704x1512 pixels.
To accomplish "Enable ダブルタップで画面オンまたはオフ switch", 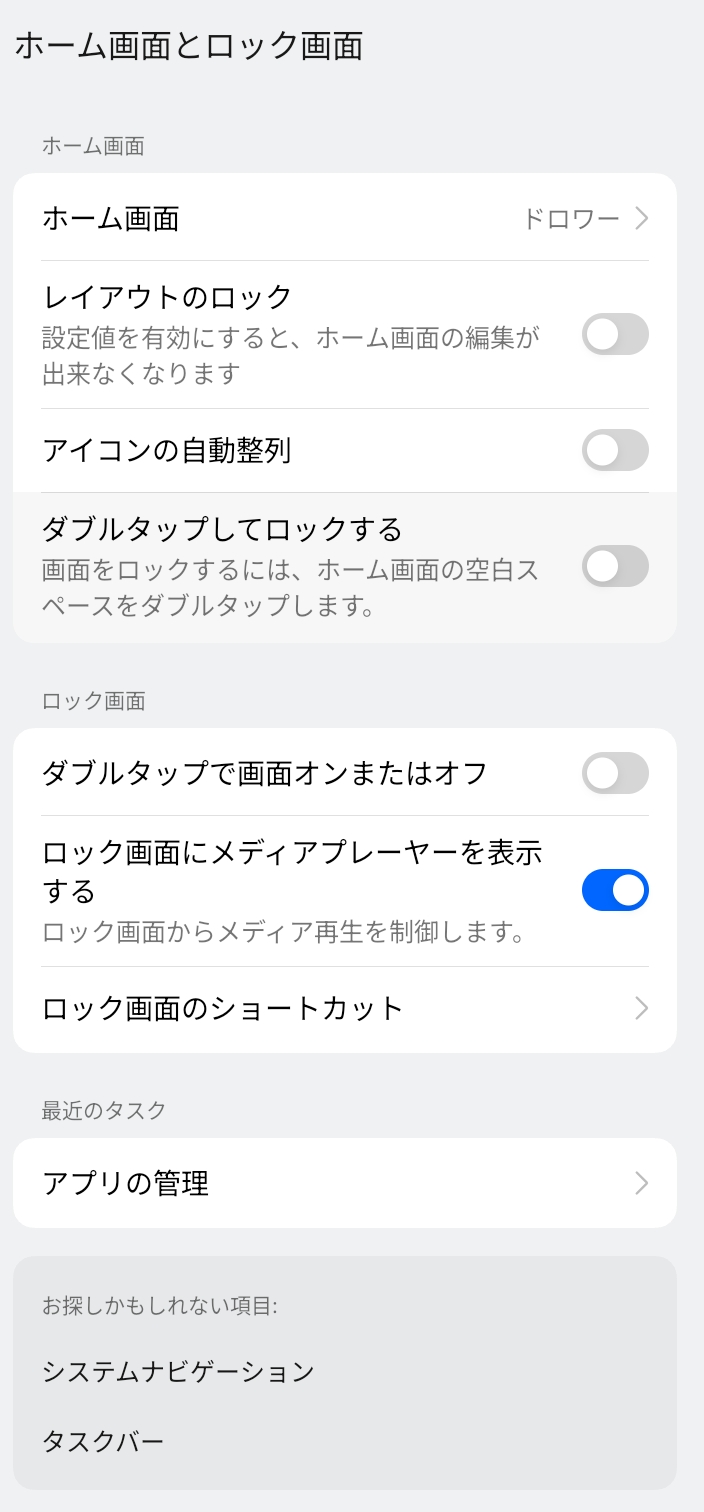I will [x=615, y=773].
